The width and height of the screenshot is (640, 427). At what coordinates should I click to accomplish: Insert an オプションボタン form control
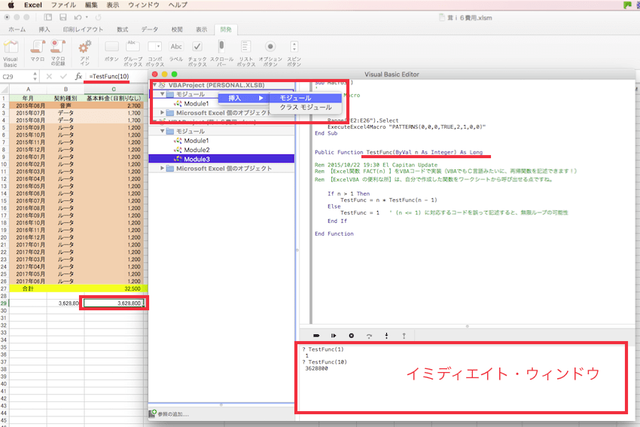pos(270,53)
